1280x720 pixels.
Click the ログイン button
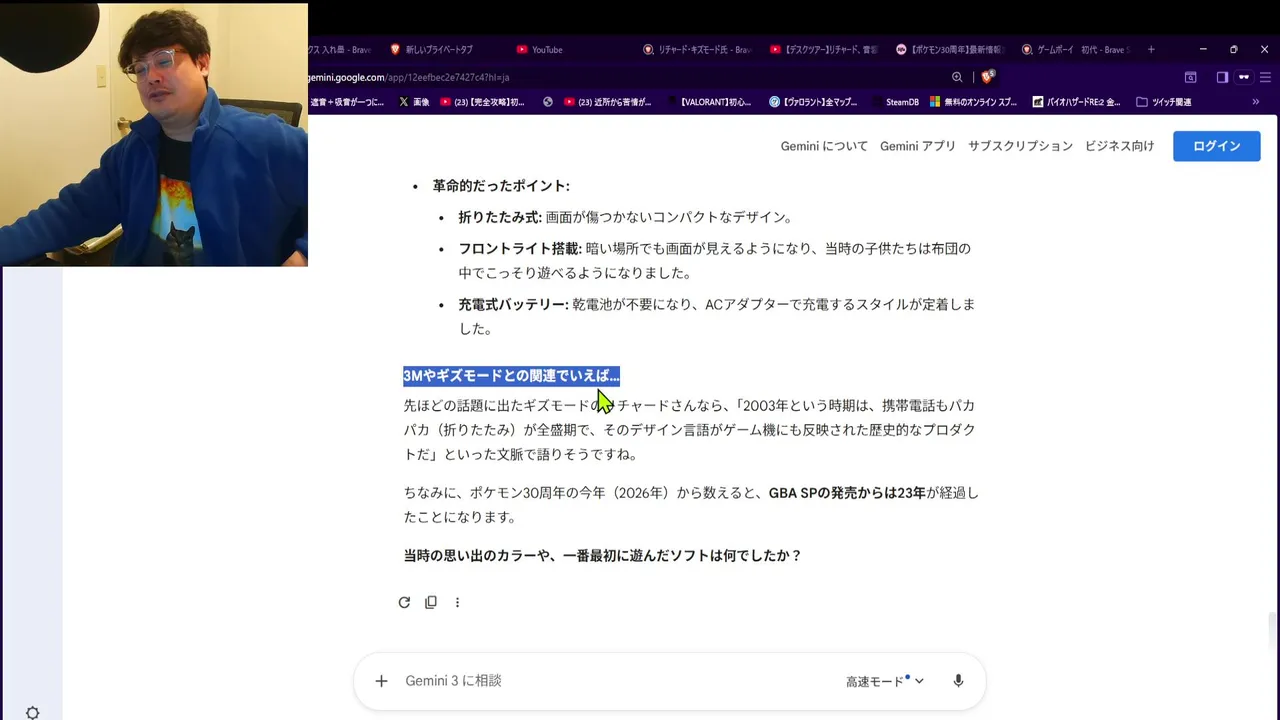coord(1216,146)
